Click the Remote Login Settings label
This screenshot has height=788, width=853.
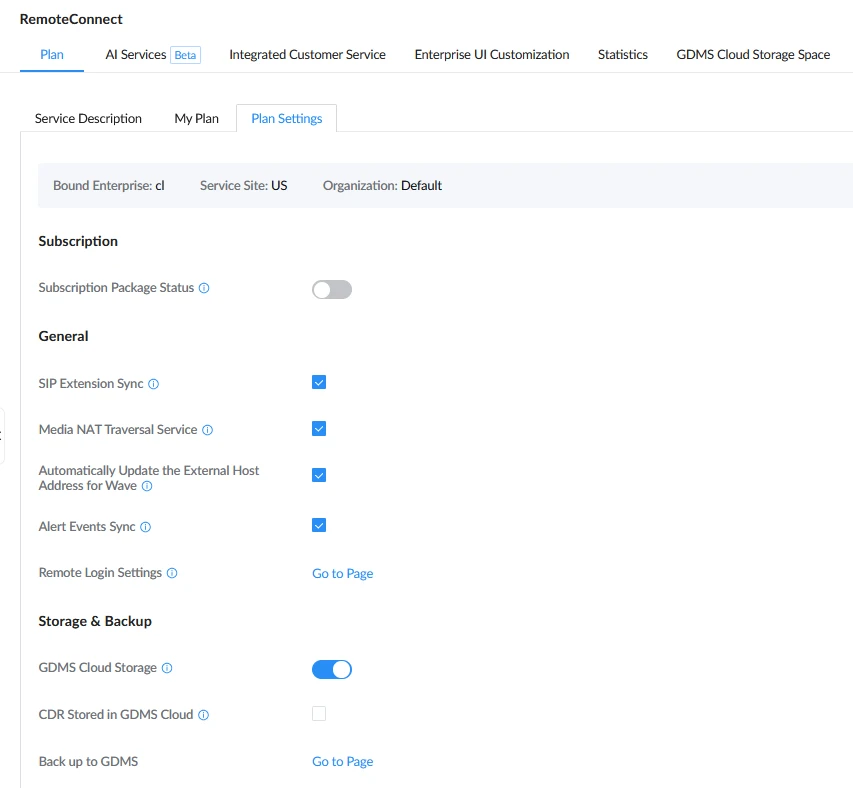coord(100,573)
